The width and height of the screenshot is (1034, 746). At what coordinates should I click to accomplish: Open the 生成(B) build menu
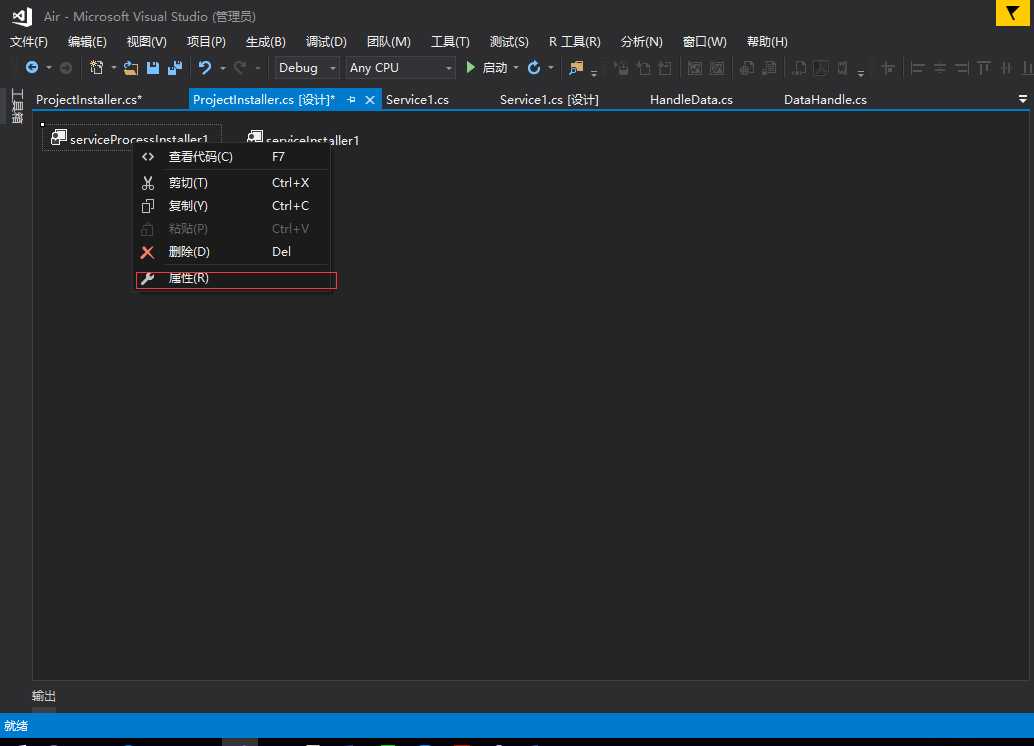(x=265, y=42)
